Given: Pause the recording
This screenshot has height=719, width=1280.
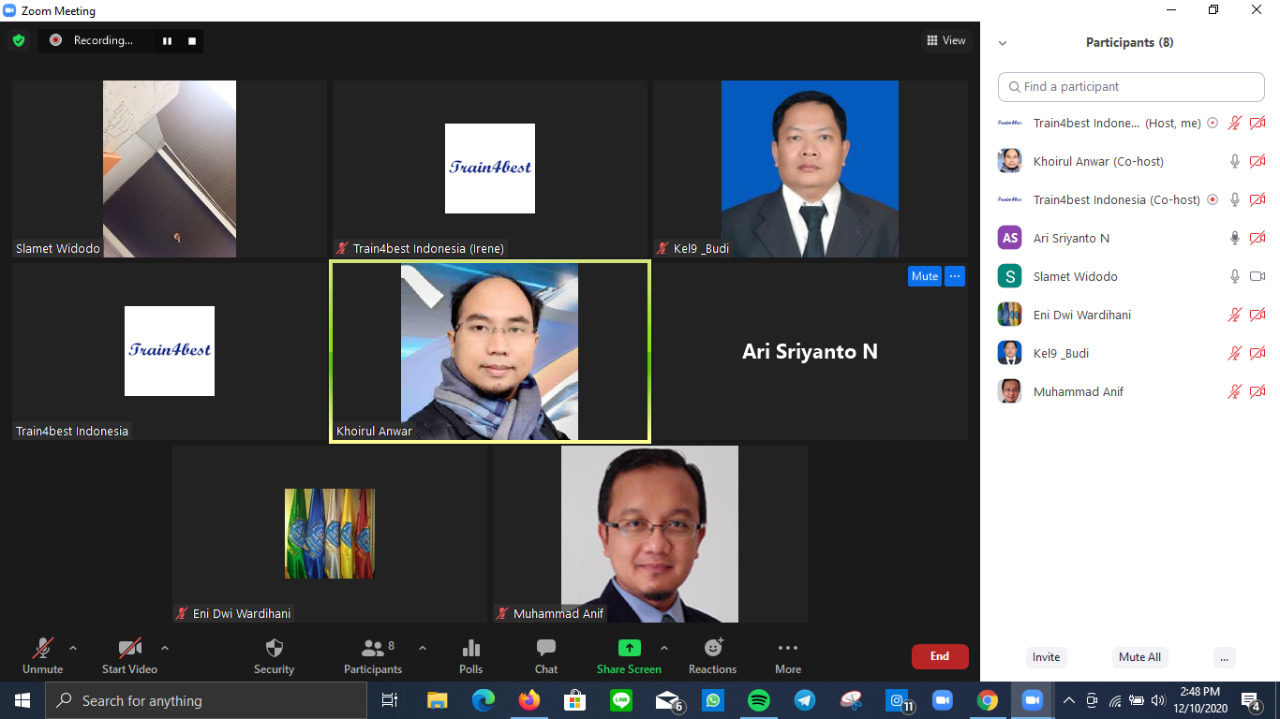Looking at the screenshot, I should (167, 41).
